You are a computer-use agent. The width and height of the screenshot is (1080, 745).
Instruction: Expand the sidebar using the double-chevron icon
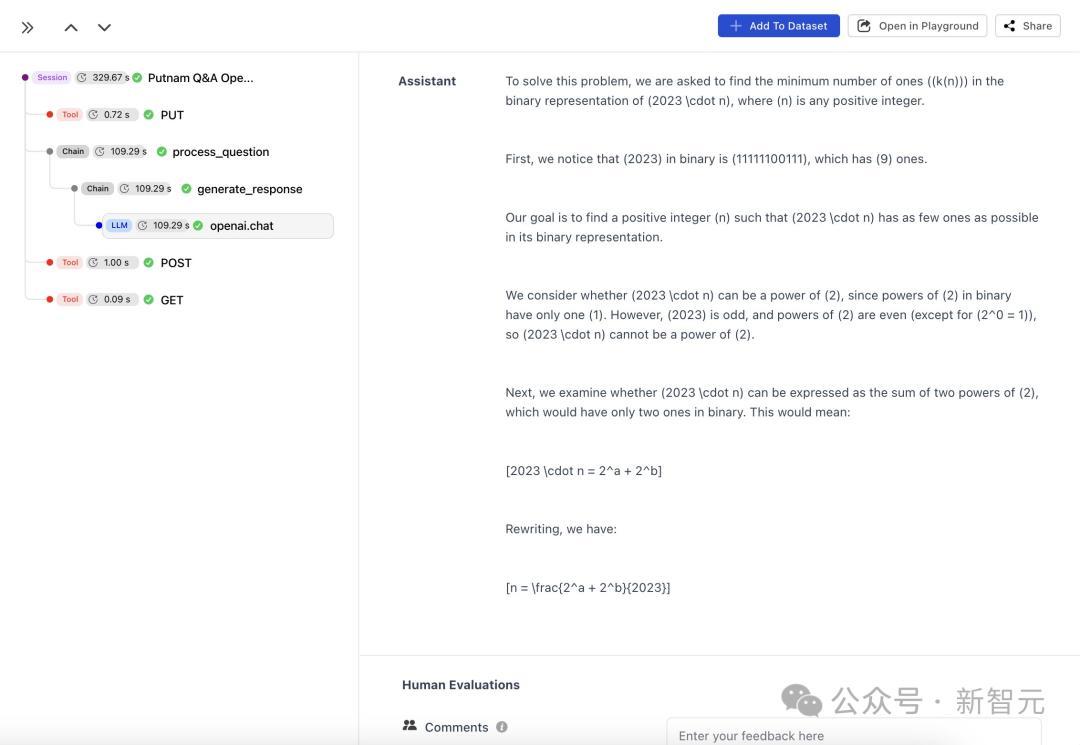pyautogui.click(x=28, y=27)
